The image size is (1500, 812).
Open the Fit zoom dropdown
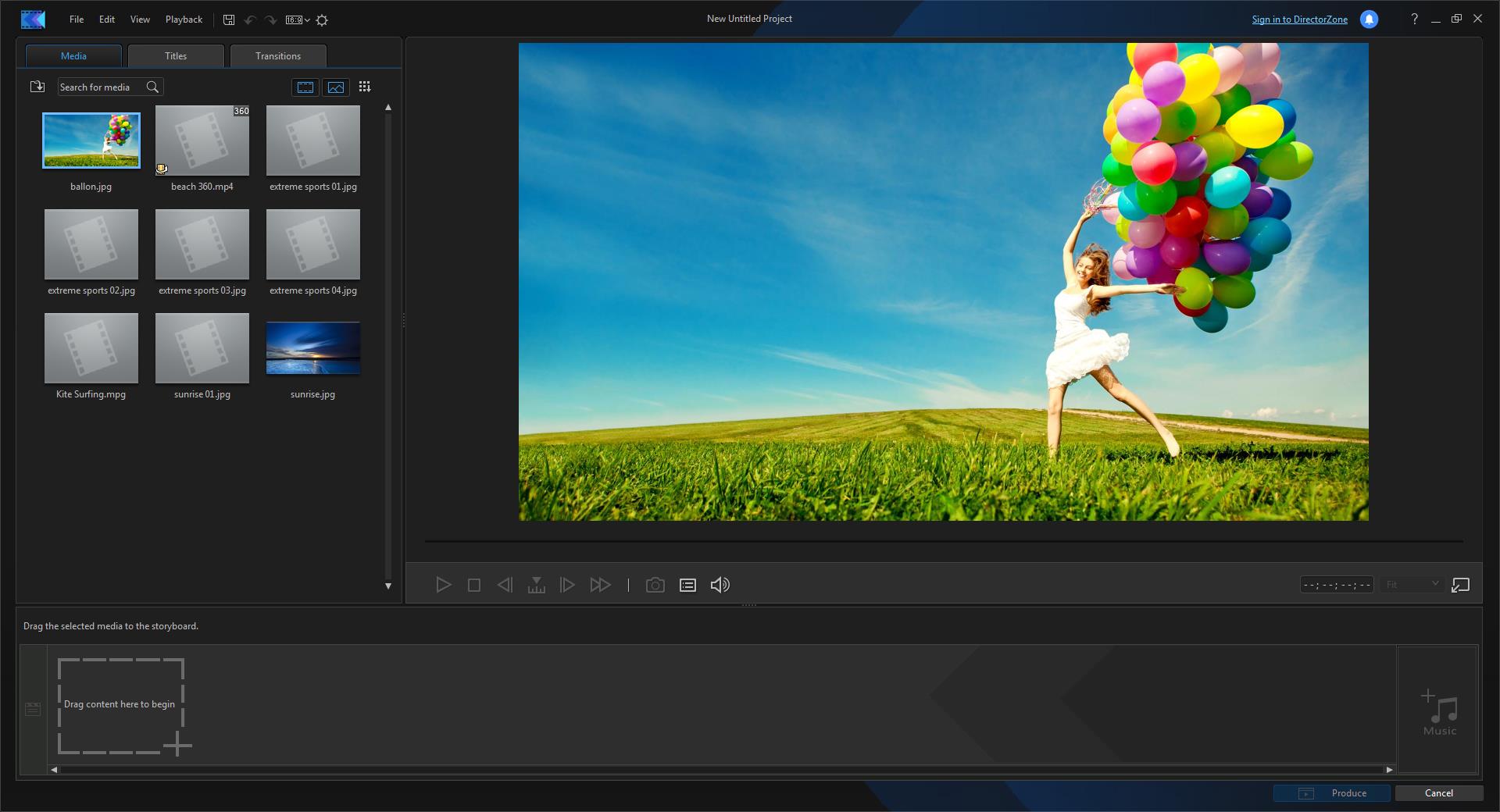[1412, 585]
